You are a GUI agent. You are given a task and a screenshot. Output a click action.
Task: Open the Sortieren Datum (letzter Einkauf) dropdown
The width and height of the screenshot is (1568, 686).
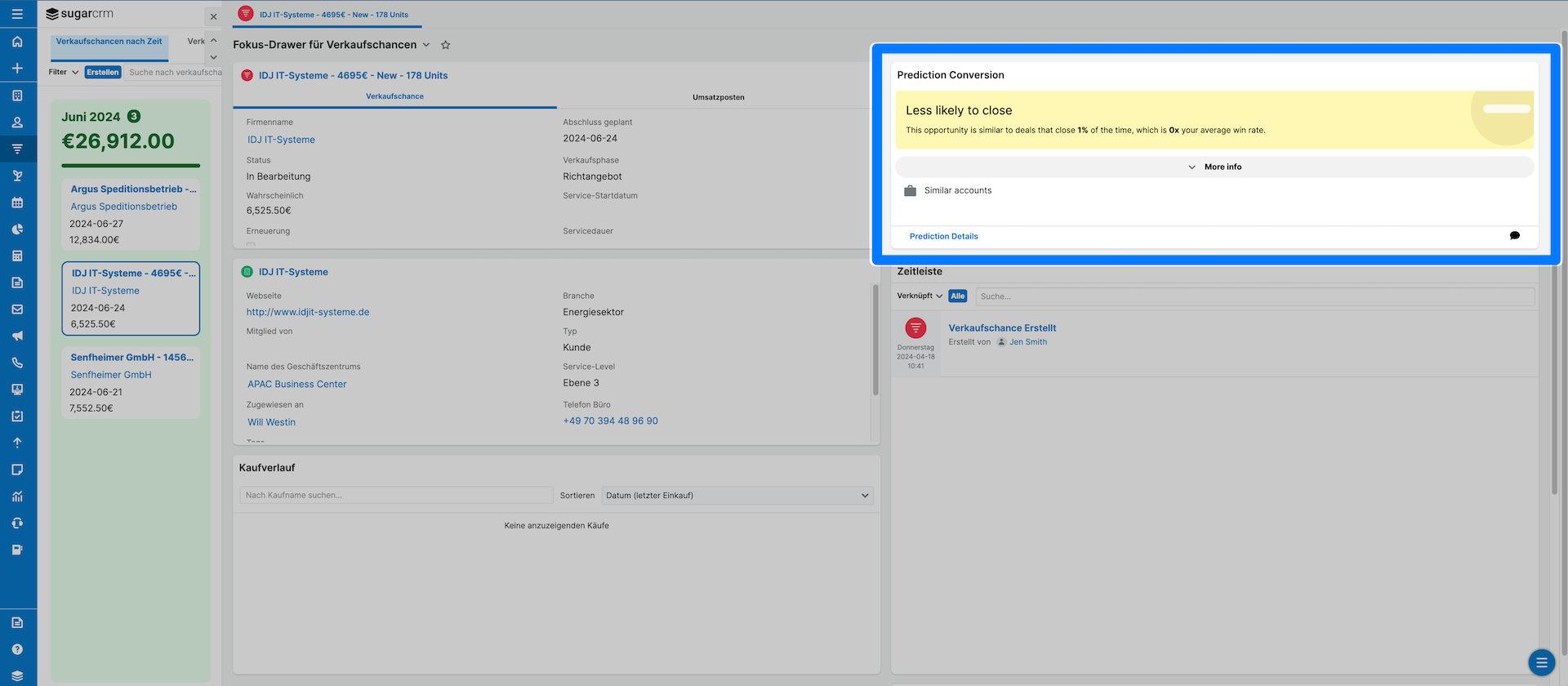point(737,496)
